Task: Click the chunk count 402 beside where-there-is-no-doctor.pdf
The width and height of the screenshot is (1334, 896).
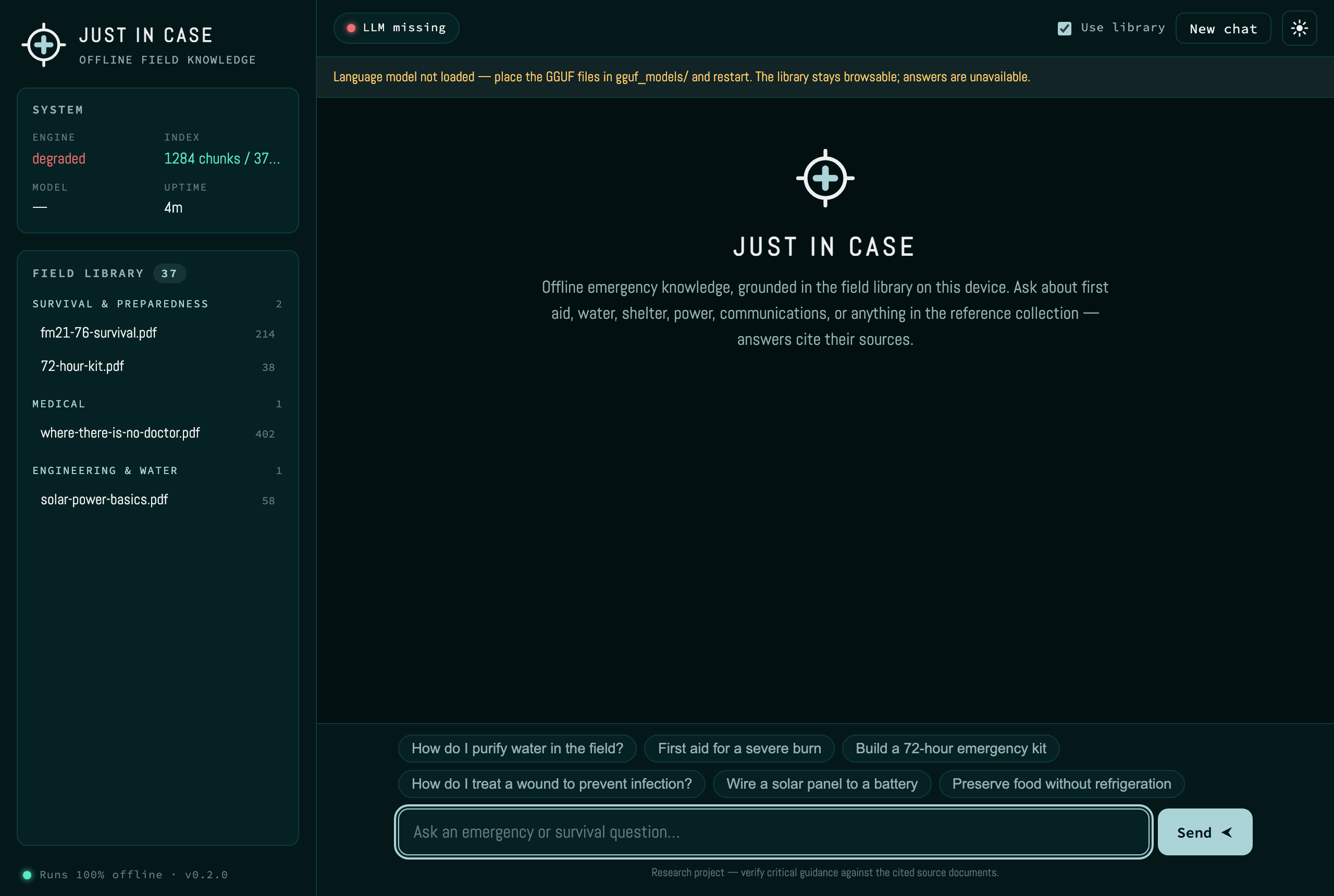Action: 265,434
